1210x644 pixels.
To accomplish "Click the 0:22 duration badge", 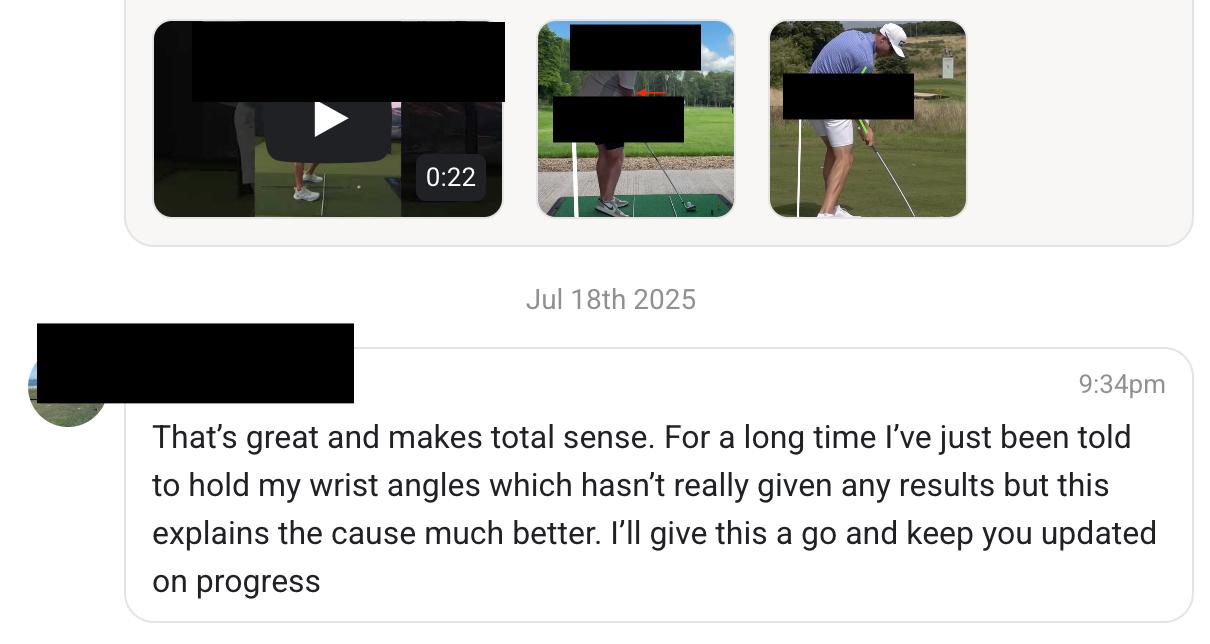I will coord(450,177).
